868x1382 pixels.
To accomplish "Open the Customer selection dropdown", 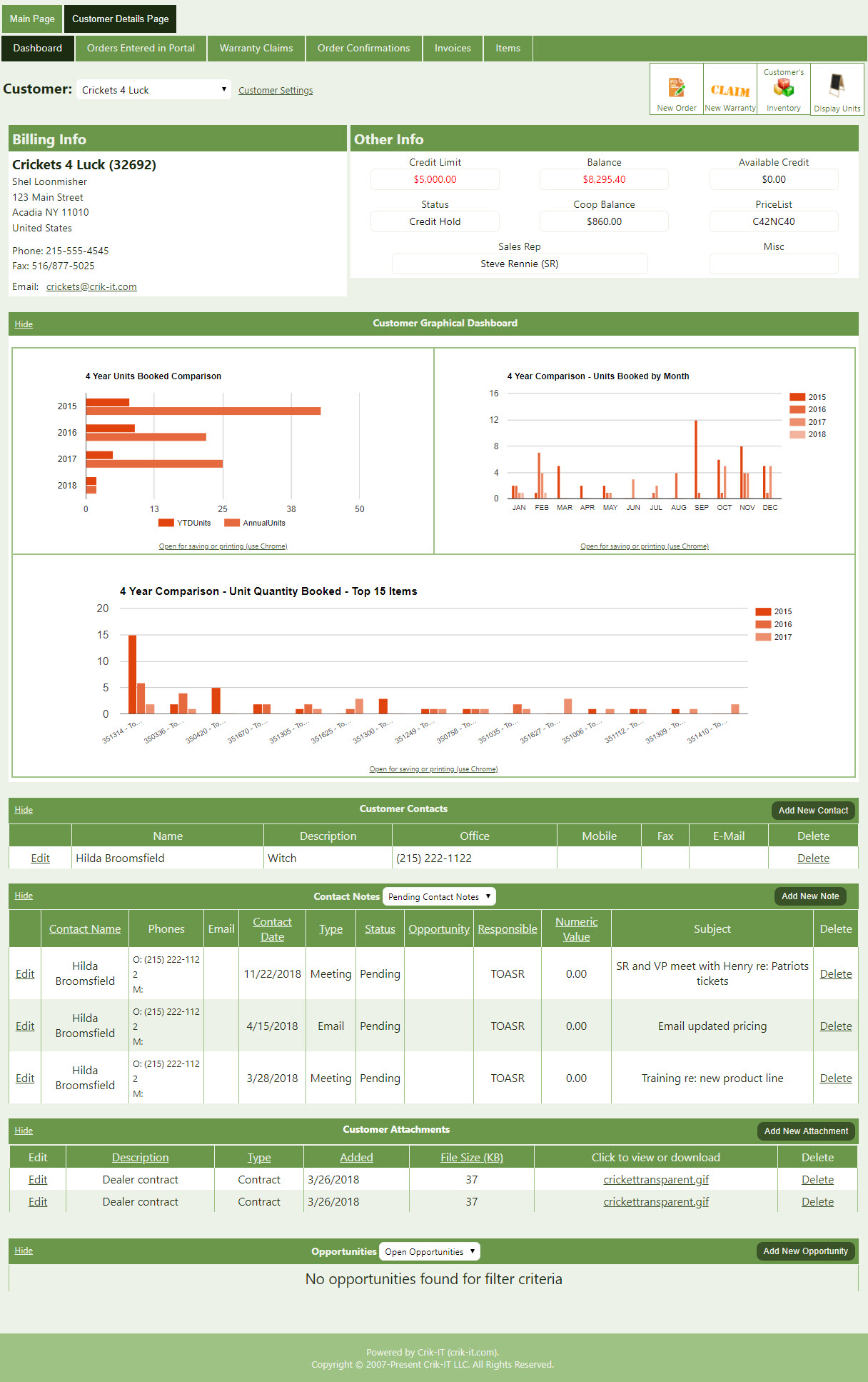I will click(x=153, y=89).
